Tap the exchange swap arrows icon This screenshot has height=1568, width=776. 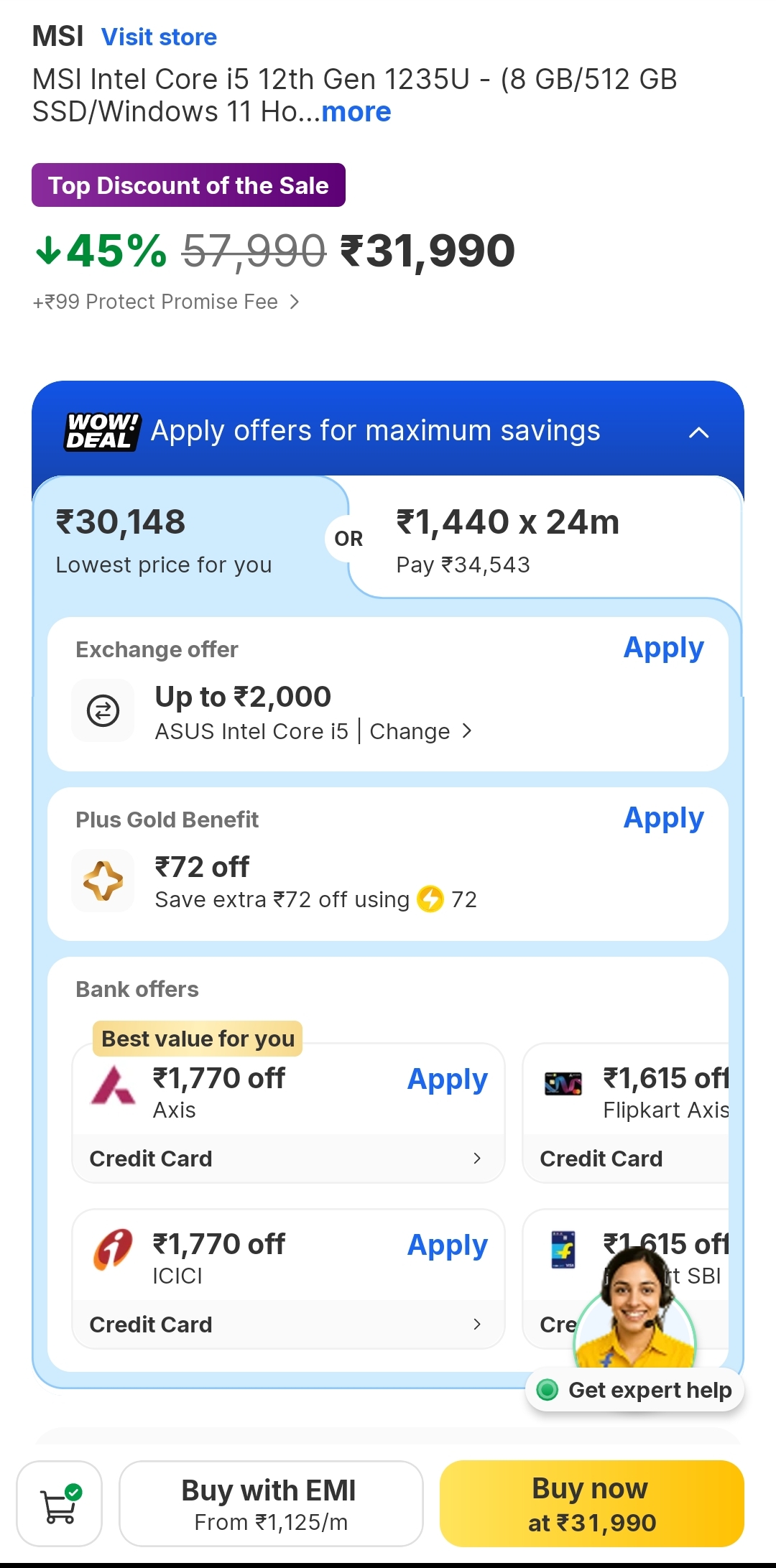click(103, 710)
